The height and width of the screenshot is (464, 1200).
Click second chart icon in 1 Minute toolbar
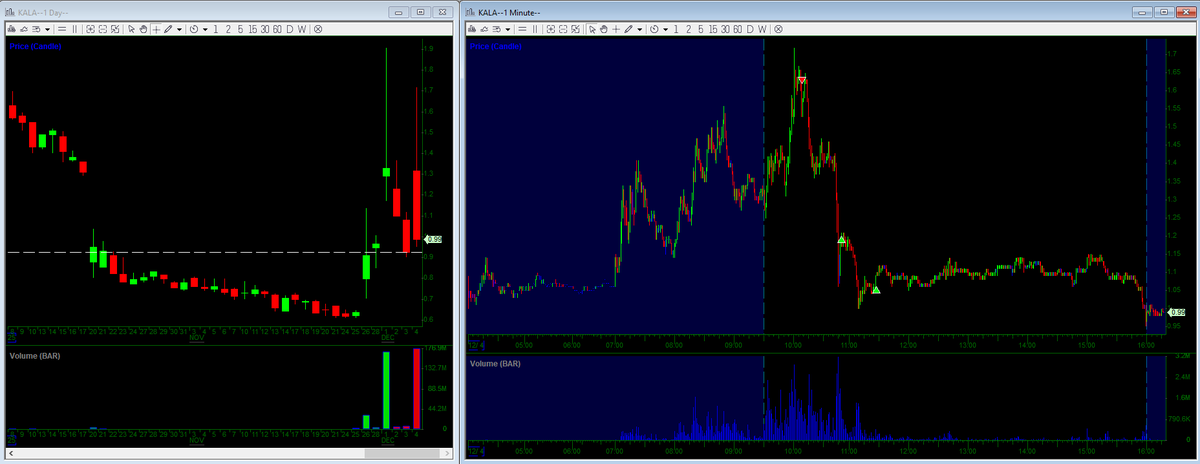coord(484,29)
